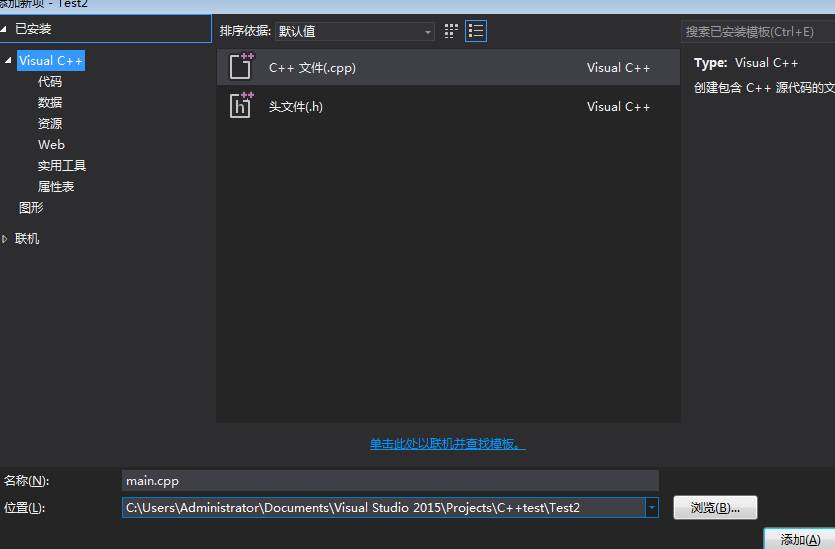Screen dimensions: 835x549
Task: Select the 联机 tree item
Action: [x=27, y=239]
